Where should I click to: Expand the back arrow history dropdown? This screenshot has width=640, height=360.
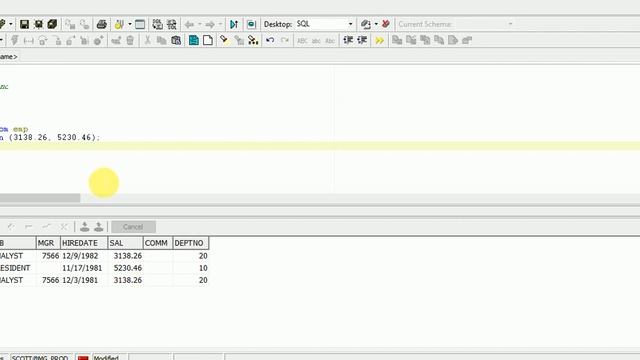[200, 24]
